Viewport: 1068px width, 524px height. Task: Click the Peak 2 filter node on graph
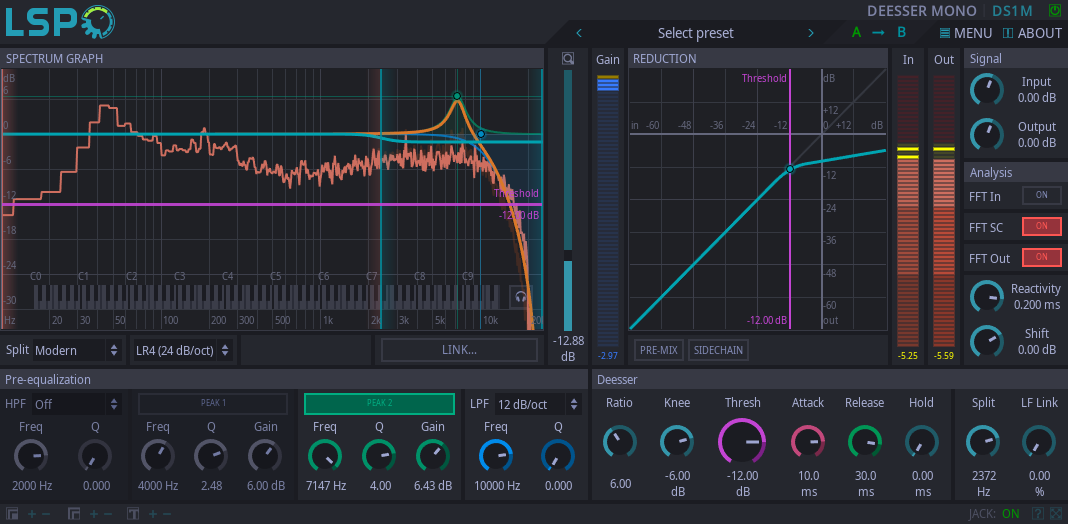(x=457, y=96)
